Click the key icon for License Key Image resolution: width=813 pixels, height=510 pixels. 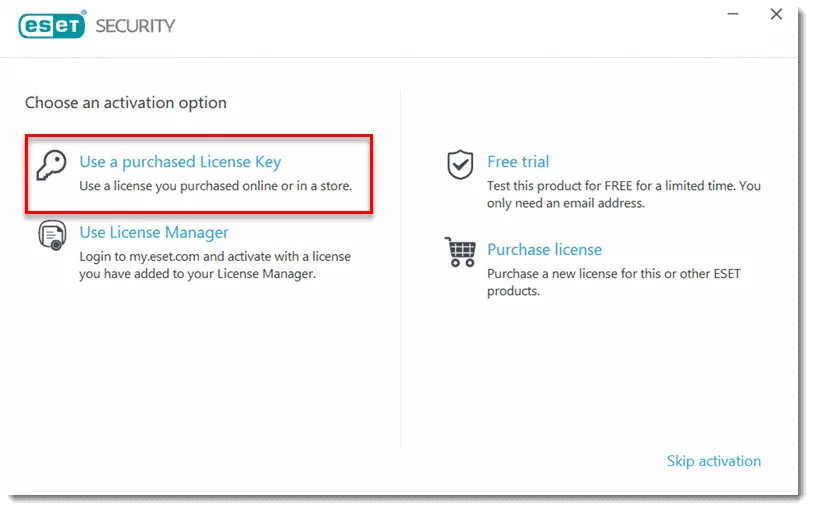point(51,165)
